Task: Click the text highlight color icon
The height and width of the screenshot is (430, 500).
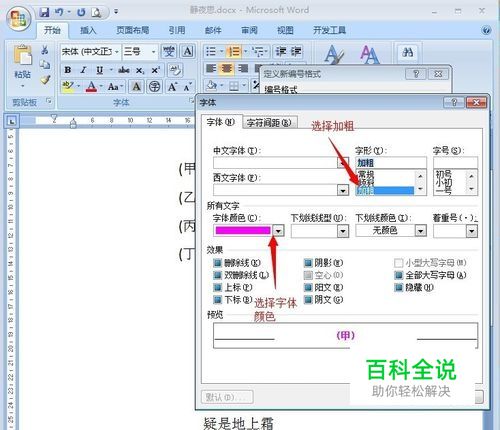Action: tap(68, 87)
